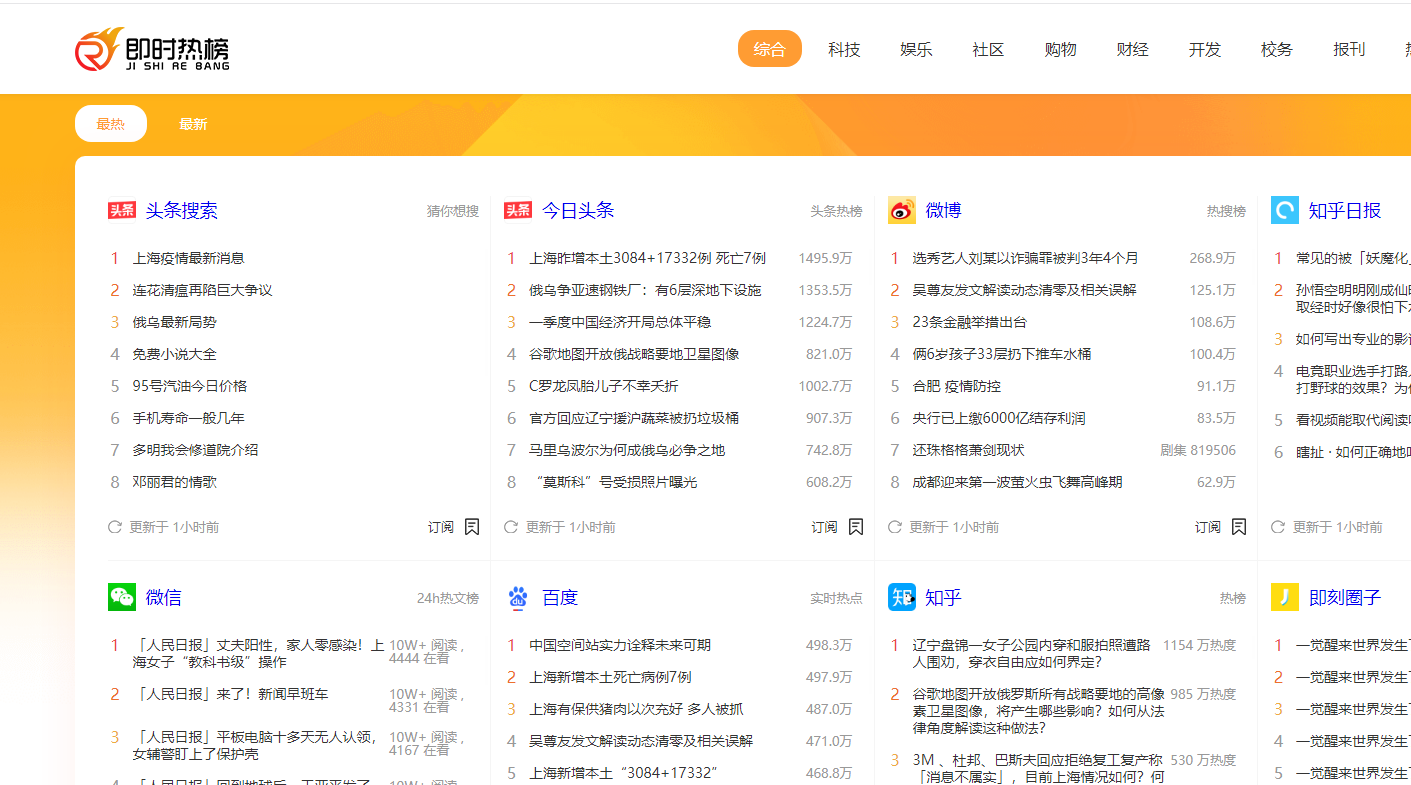Open the 微信 title link

click(163, 597)
